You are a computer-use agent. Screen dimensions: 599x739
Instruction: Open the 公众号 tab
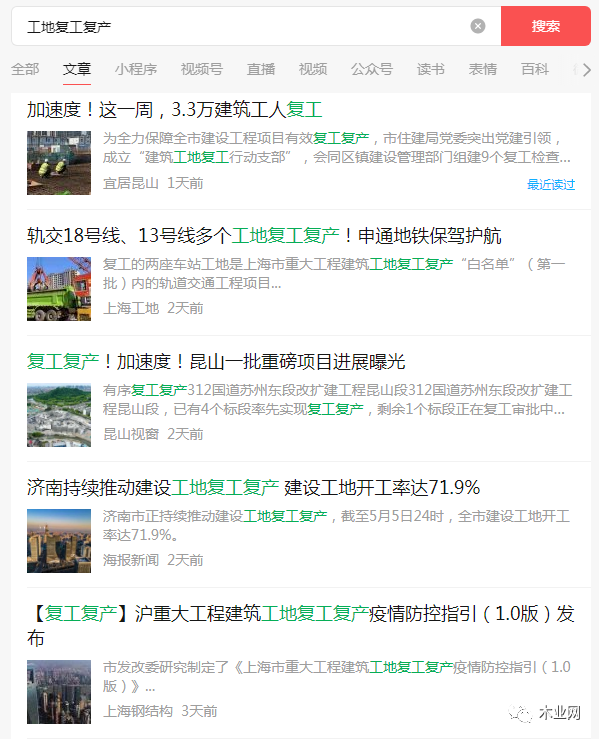point(372,69)
